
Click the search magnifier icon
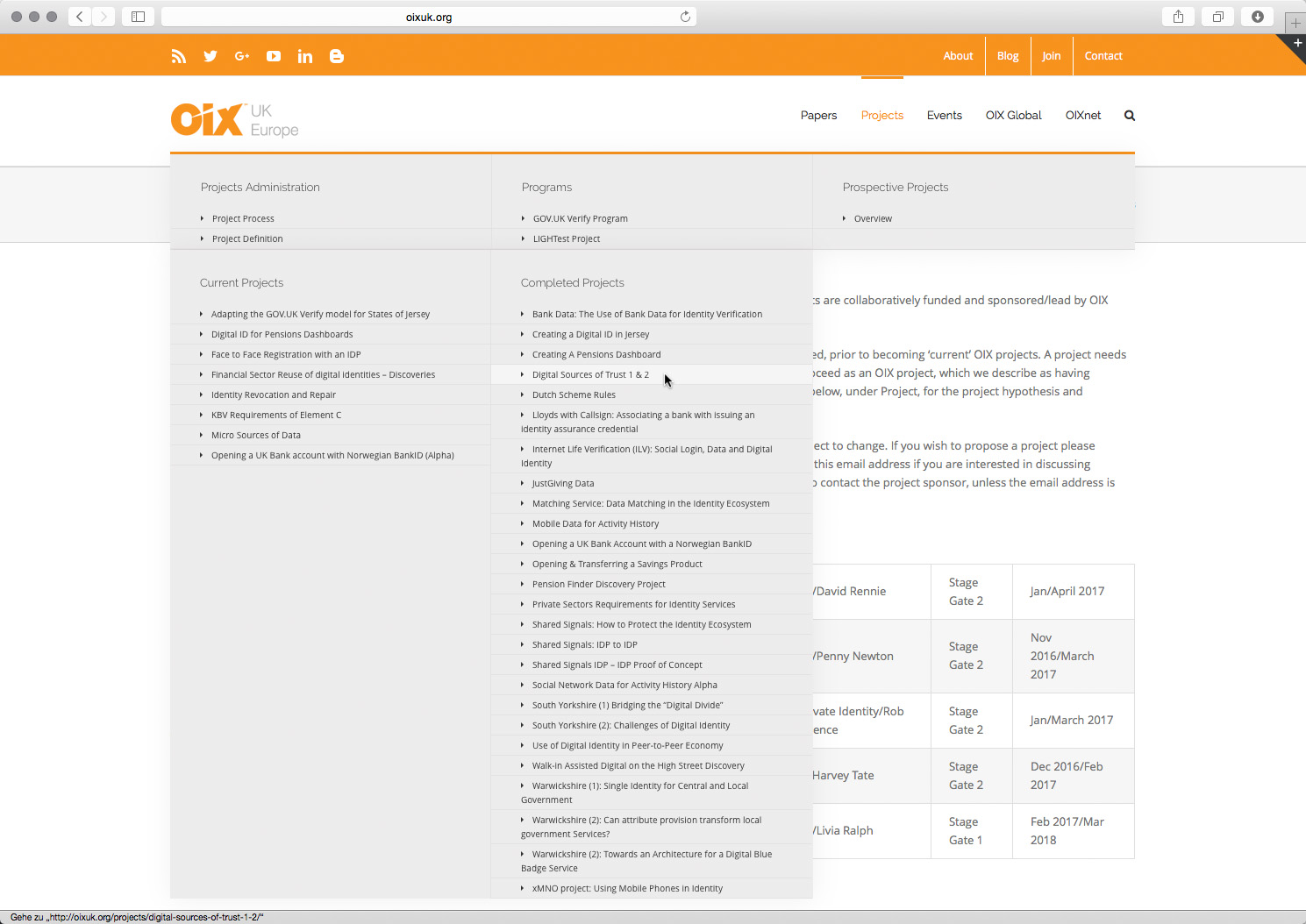click(x=1130, y=116)
